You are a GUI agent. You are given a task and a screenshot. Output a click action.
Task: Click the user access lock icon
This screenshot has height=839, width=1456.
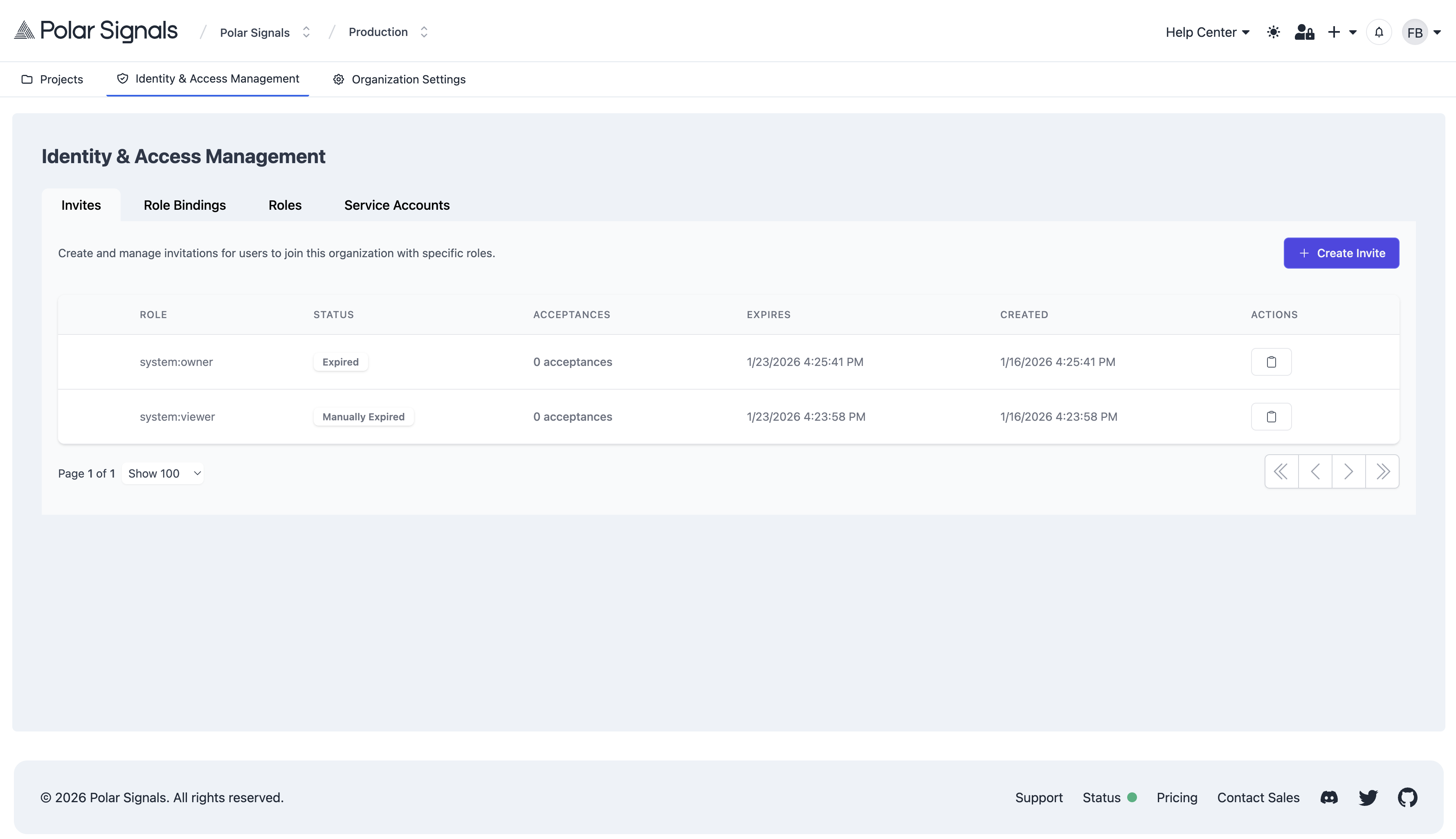1304,32
